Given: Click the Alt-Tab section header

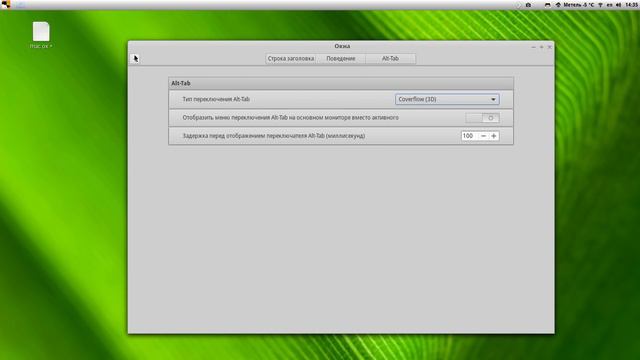Looking at the screenshot, I should pos(341,83).
